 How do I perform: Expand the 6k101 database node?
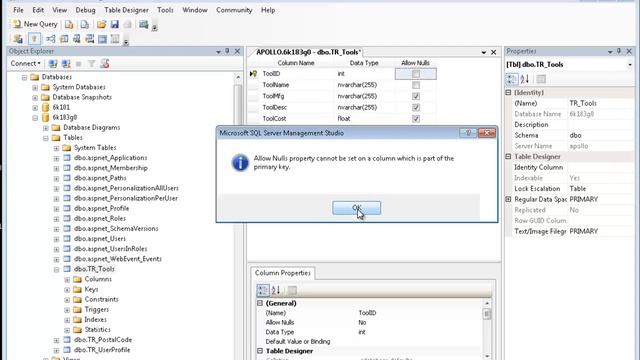point(35,108)
